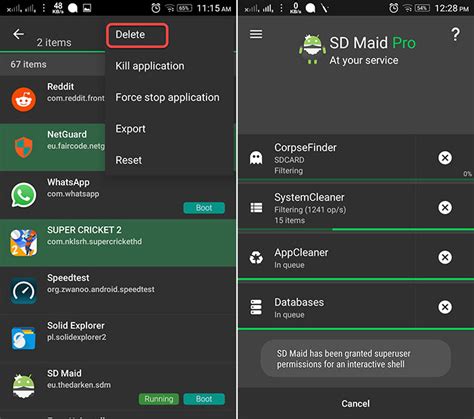This screenshot has height=419, width=474.
Task: Tap 'org.zwanoo.android.speedtest' package name
Action: coord(101,289)
